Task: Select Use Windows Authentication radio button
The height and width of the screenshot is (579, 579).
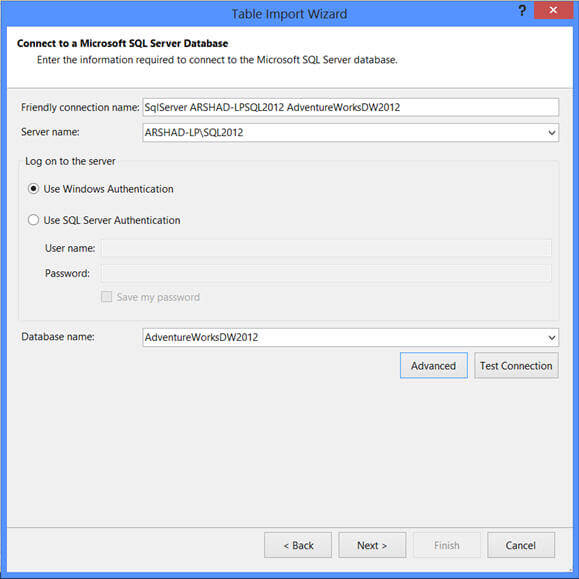Action: 33,189
